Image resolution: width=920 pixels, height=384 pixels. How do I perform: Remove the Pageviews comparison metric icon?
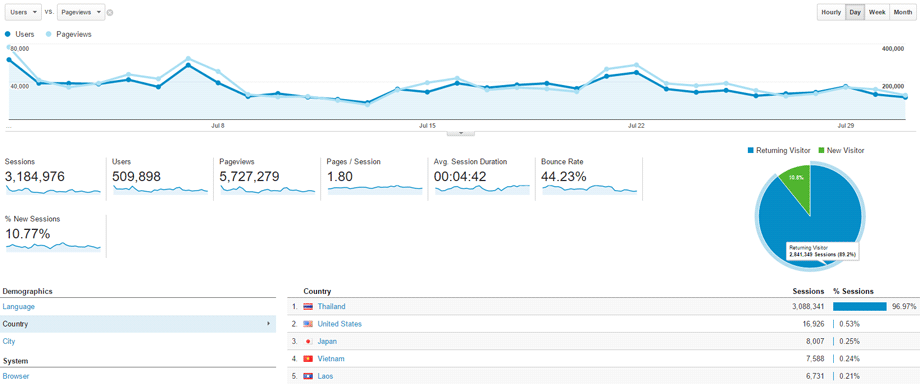click(110, 12)
